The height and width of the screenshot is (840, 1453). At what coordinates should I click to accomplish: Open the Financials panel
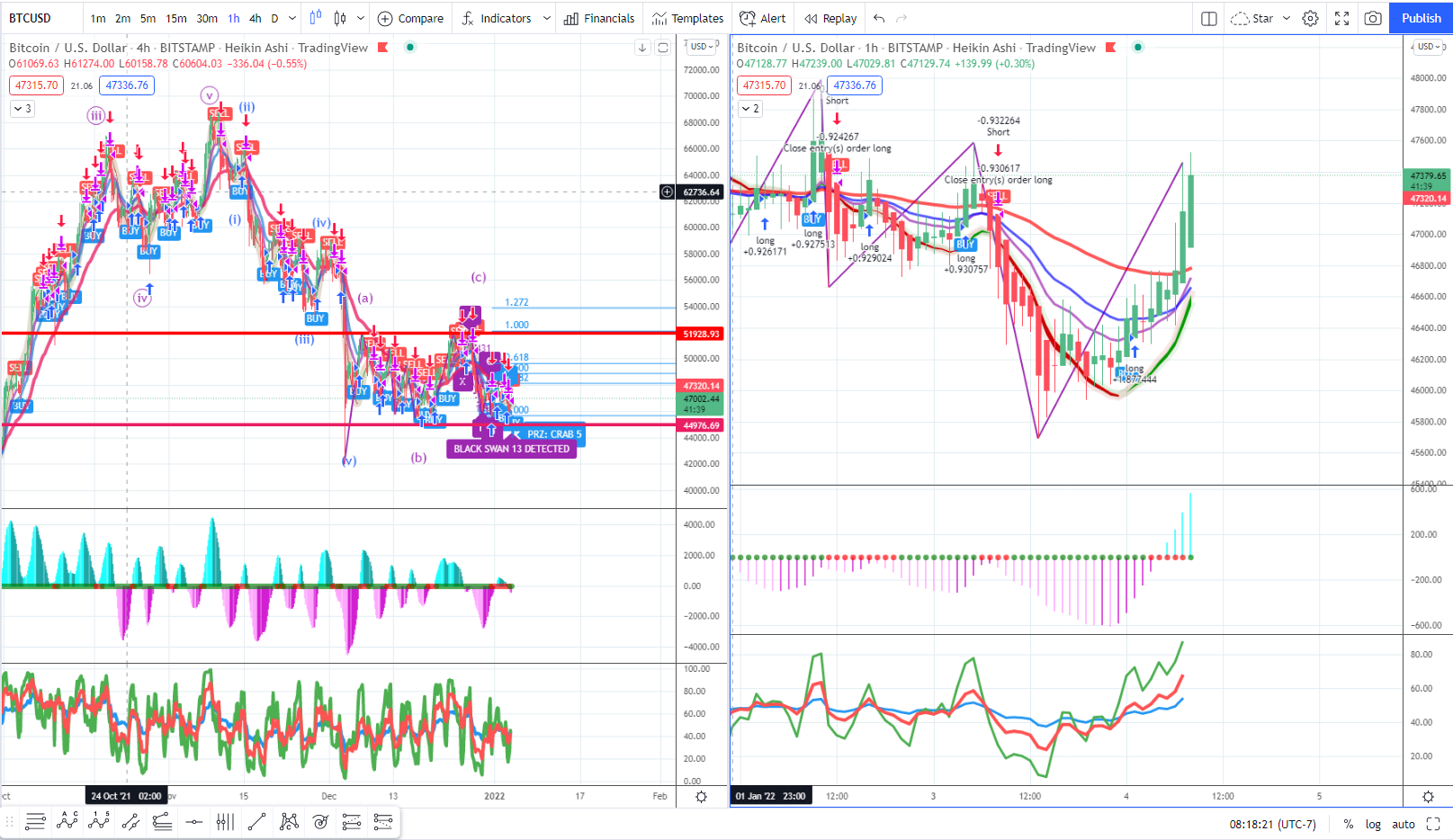coord(599,18)
